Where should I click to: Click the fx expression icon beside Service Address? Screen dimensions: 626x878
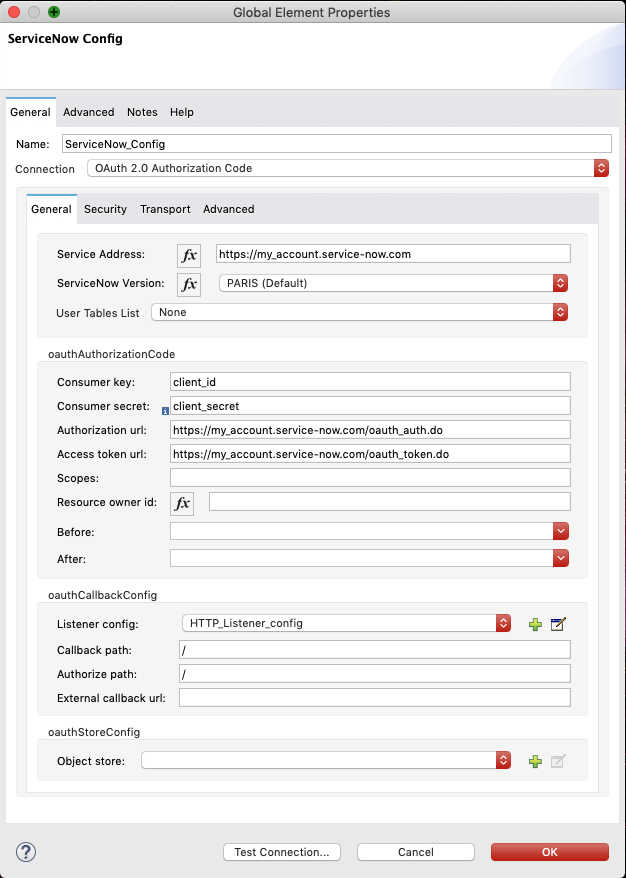click(x=189, y=255)
